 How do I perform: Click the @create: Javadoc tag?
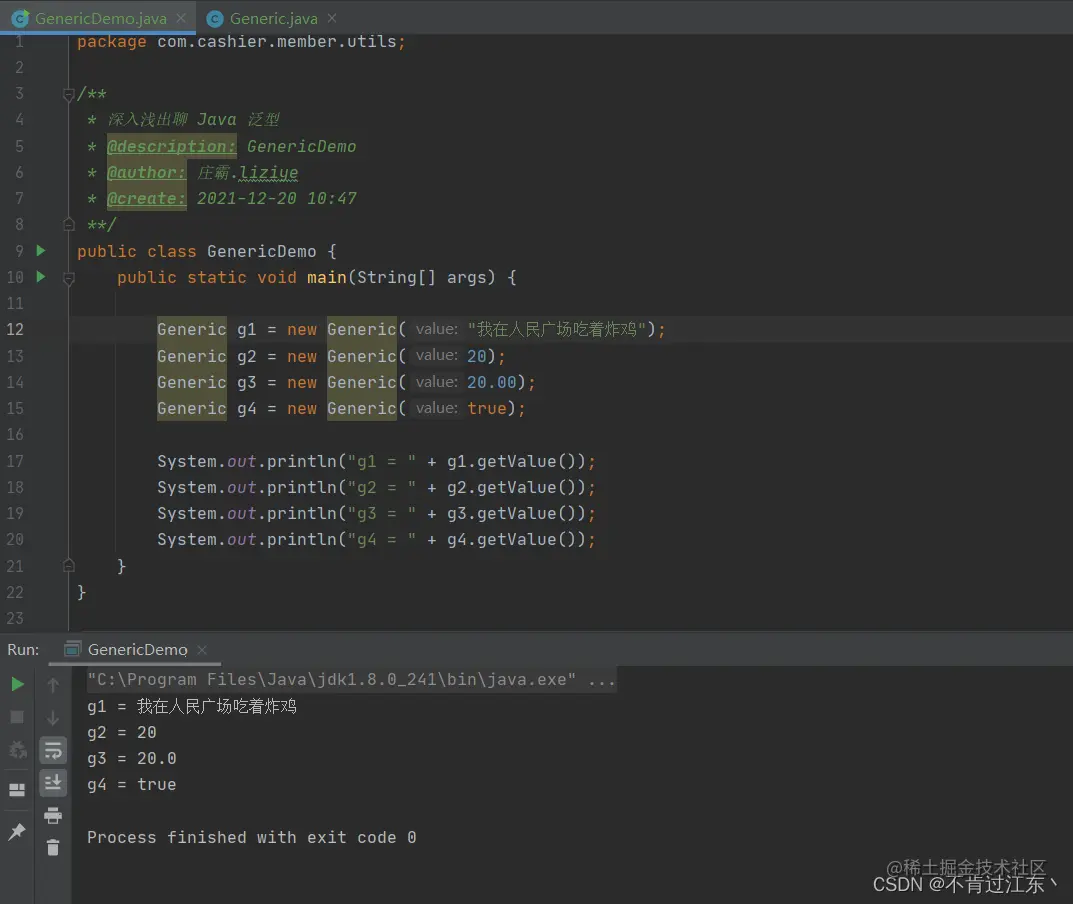pos(146,198)
